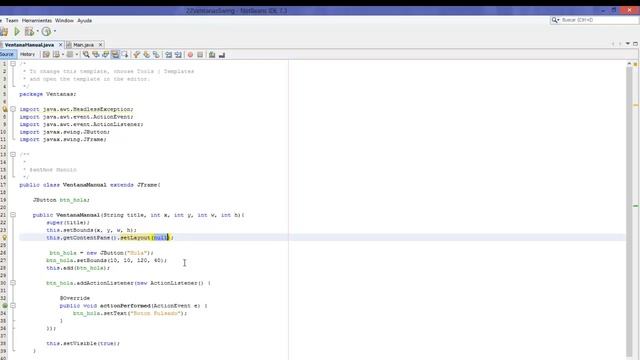Open the Forward history dropdown arrow
640x360 pixels.
pos(76,55)
